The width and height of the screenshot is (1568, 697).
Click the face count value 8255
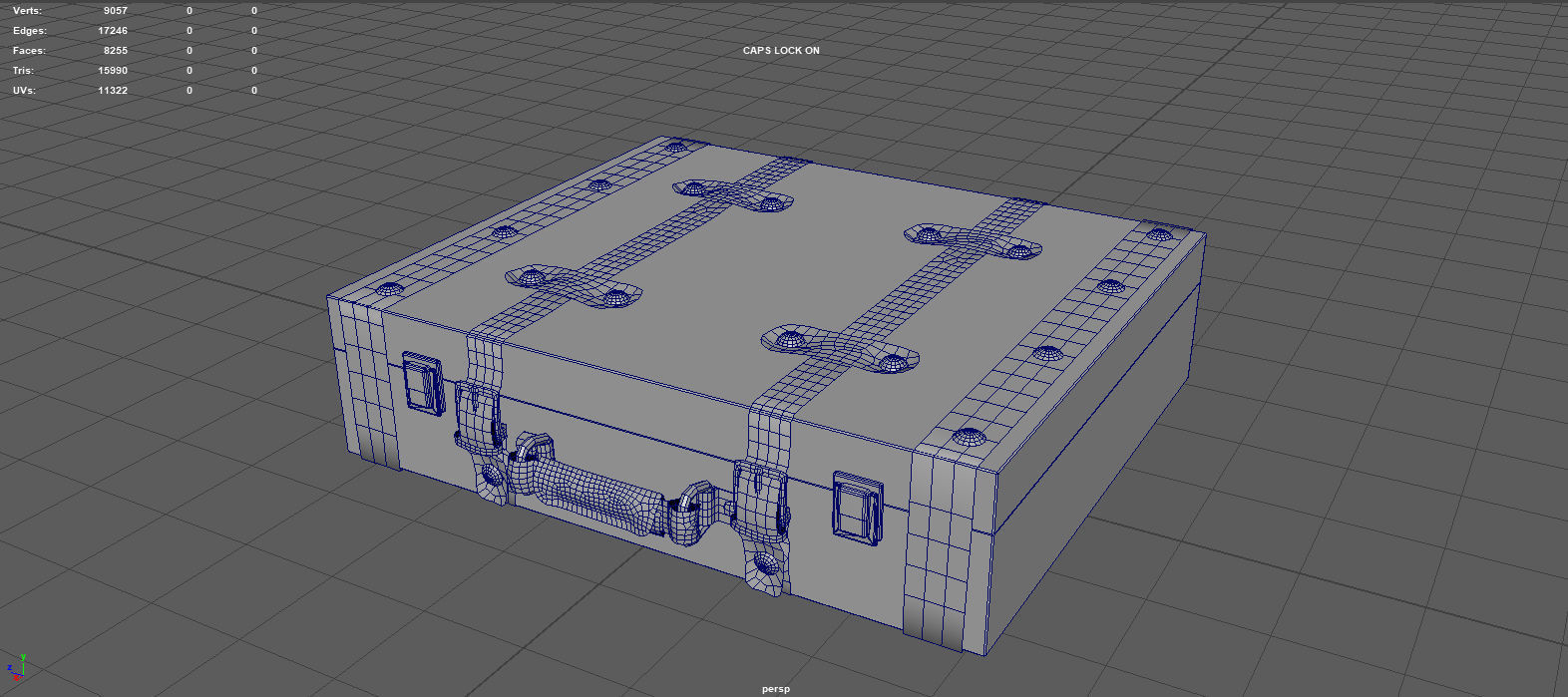(116, 51)
